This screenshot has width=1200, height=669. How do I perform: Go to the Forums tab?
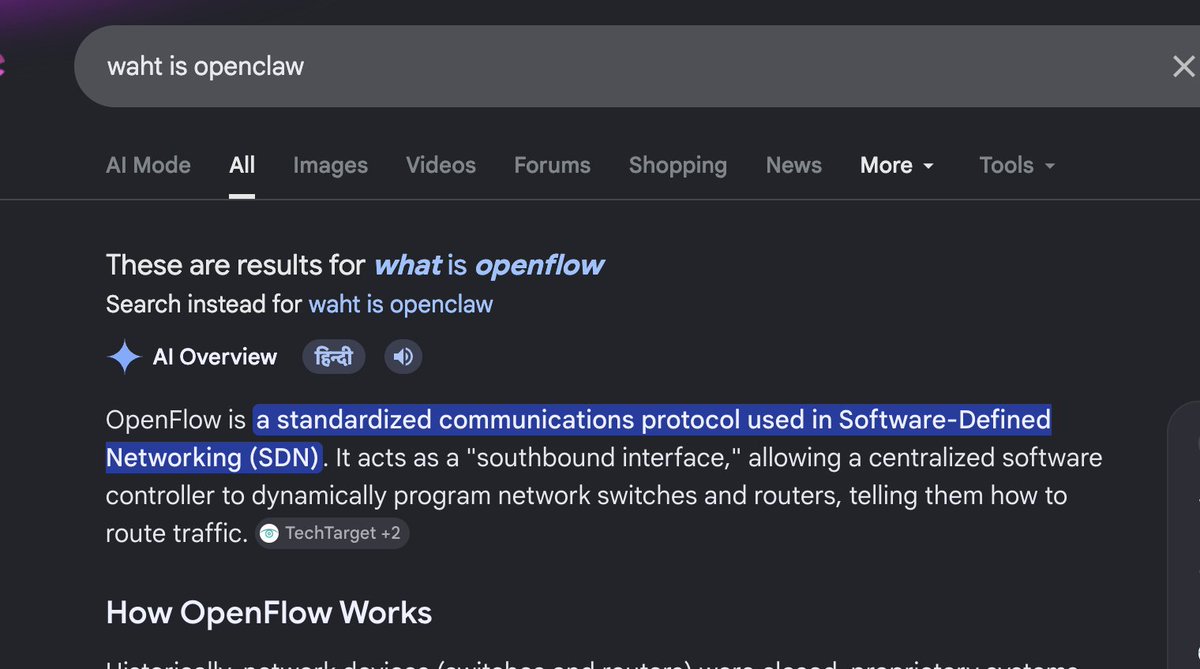click(552, 165)
